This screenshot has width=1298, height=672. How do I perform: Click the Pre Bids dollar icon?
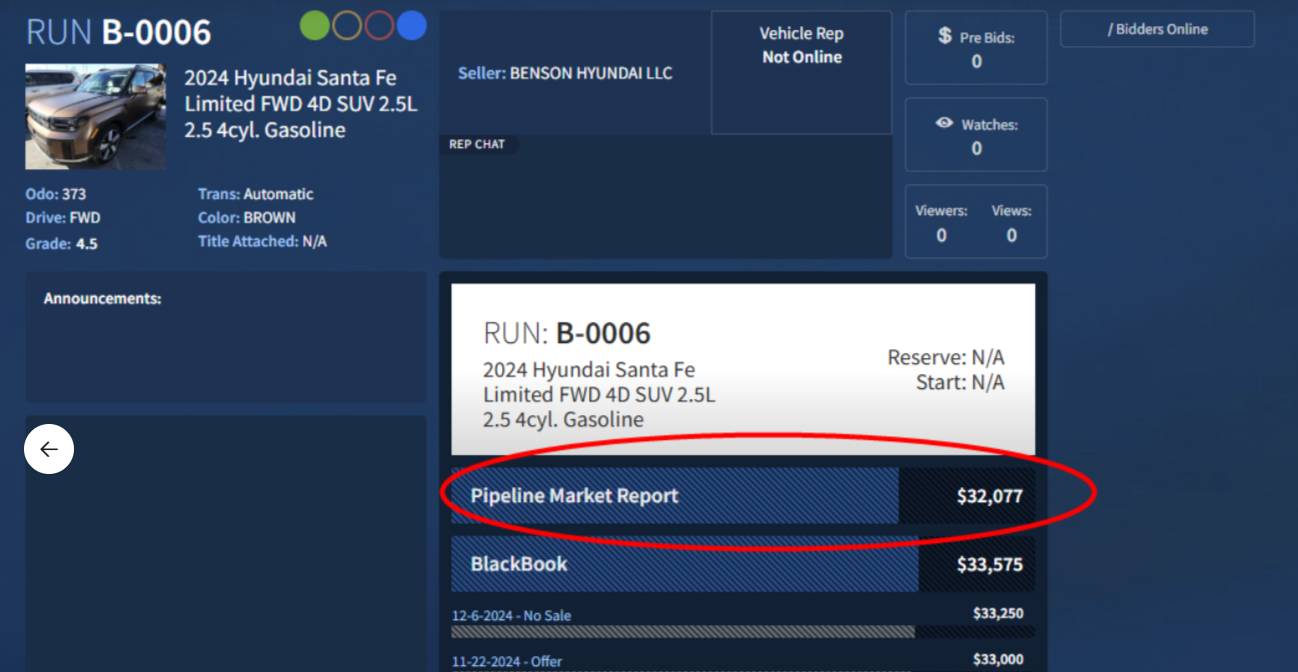pos(945,36)
